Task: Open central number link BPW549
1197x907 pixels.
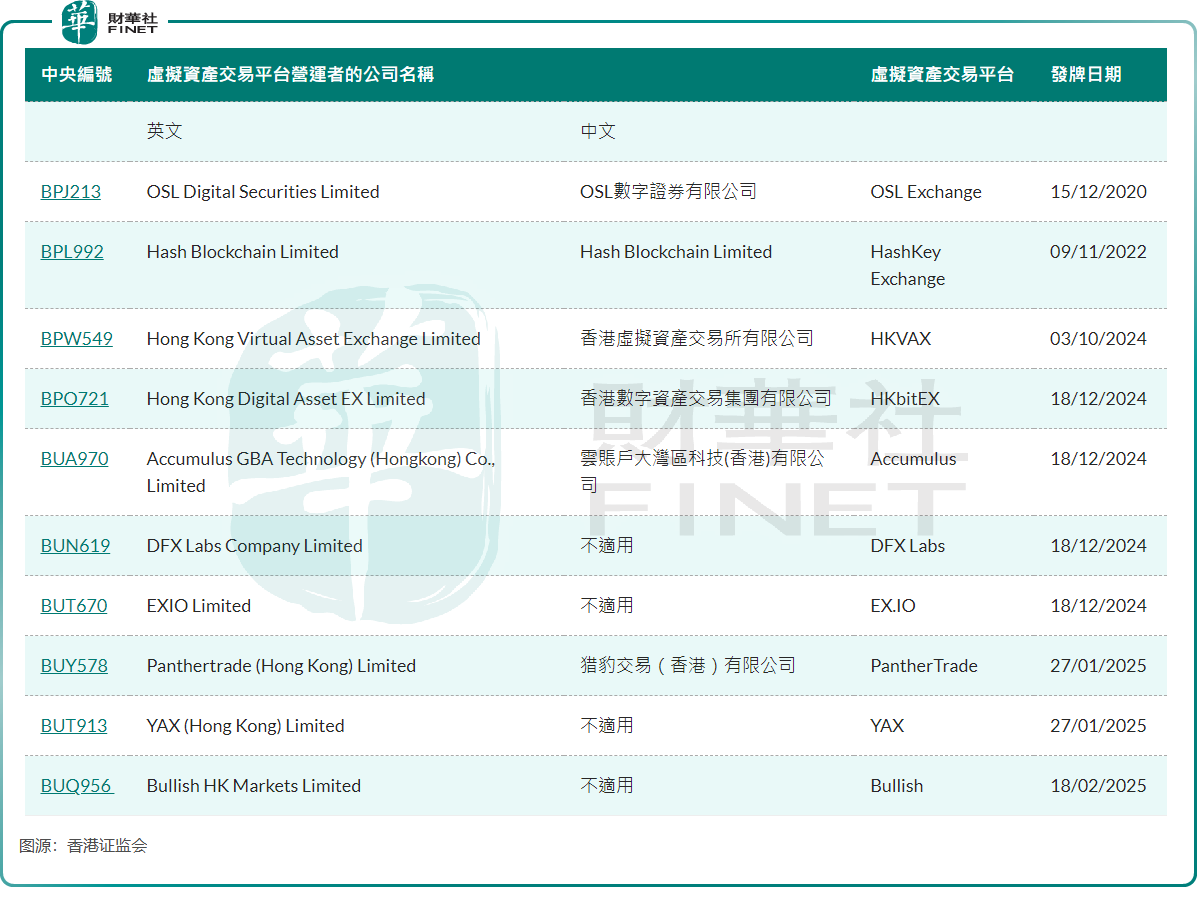Action: pos(76,339)
